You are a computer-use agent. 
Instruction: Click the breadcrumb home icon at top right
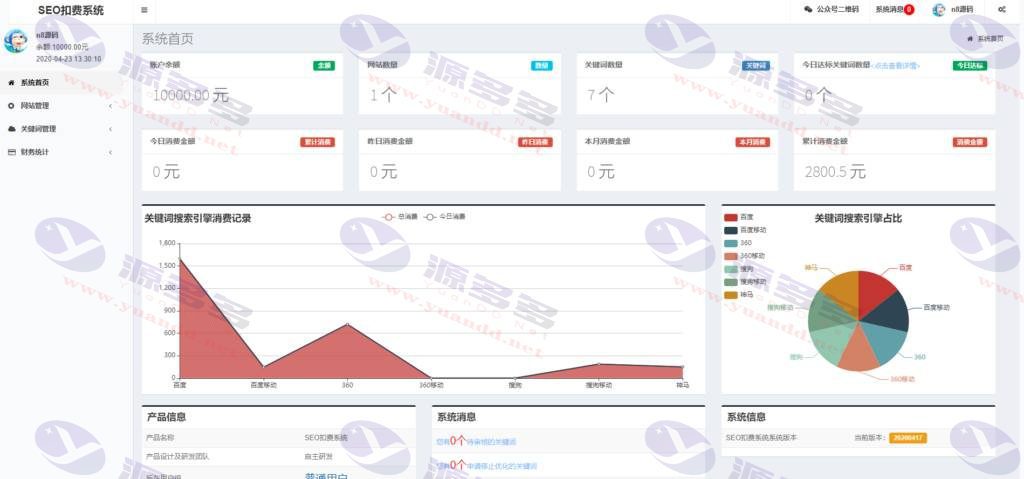click(x=970, y=39)
